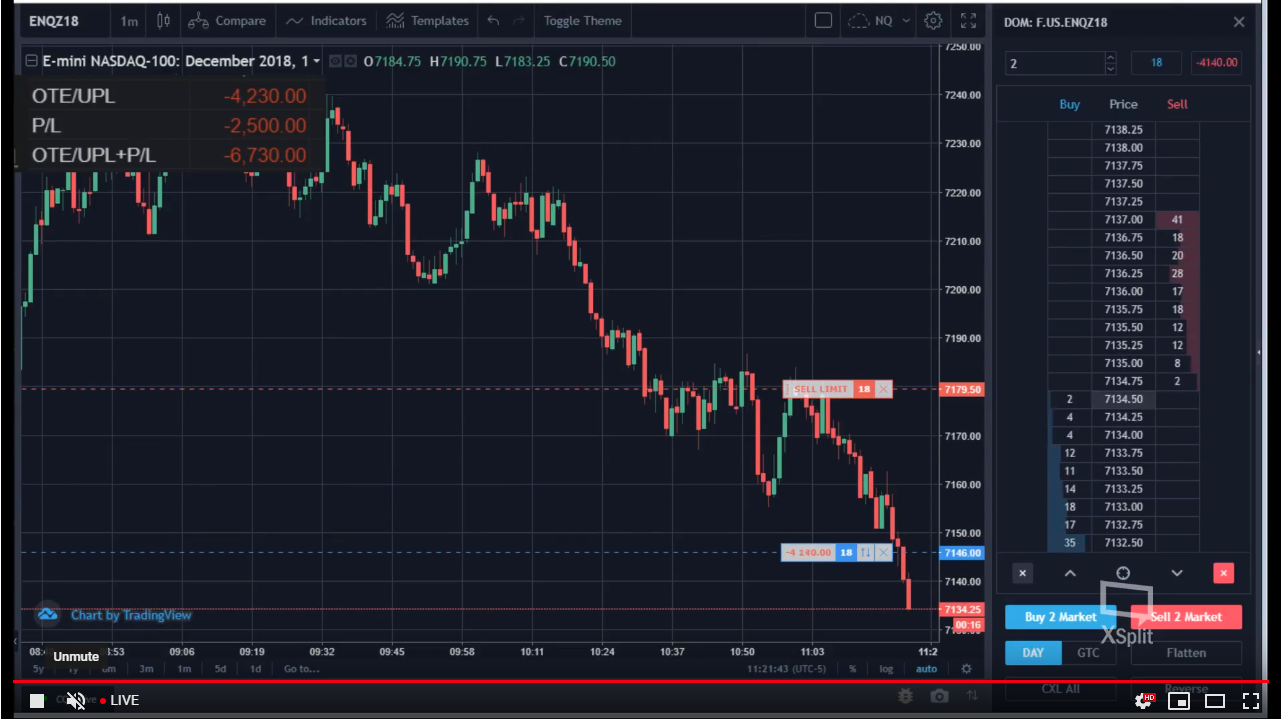
Task: Cancel sell orders with red X button
Action: click(x=1223, y=573)
